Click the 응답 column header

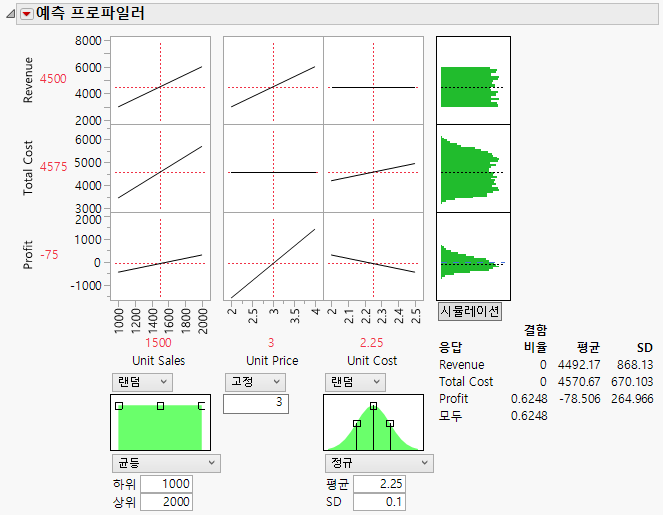pos(450,348)
